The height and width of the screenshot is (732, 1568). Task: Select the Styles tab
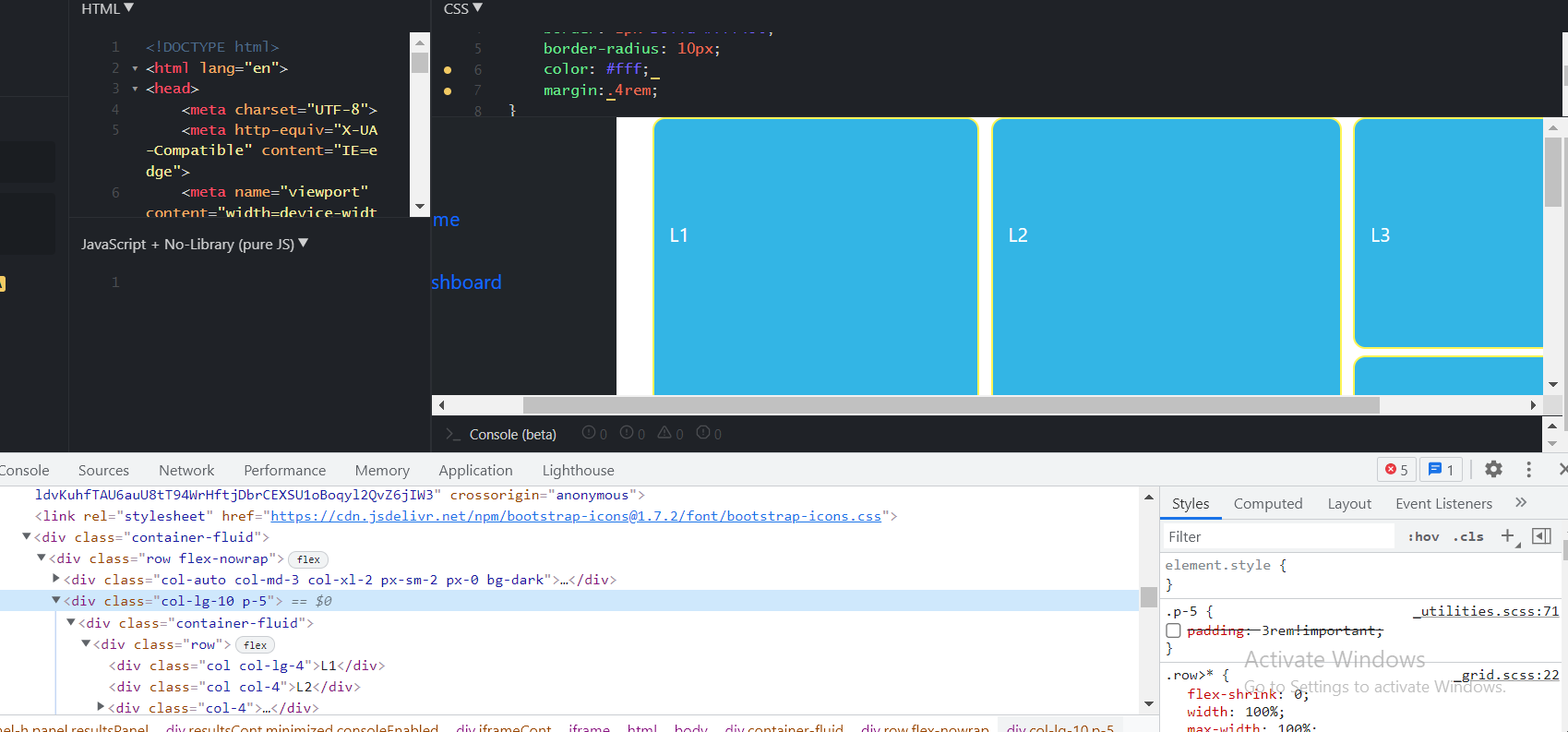tap(1191, 503)
